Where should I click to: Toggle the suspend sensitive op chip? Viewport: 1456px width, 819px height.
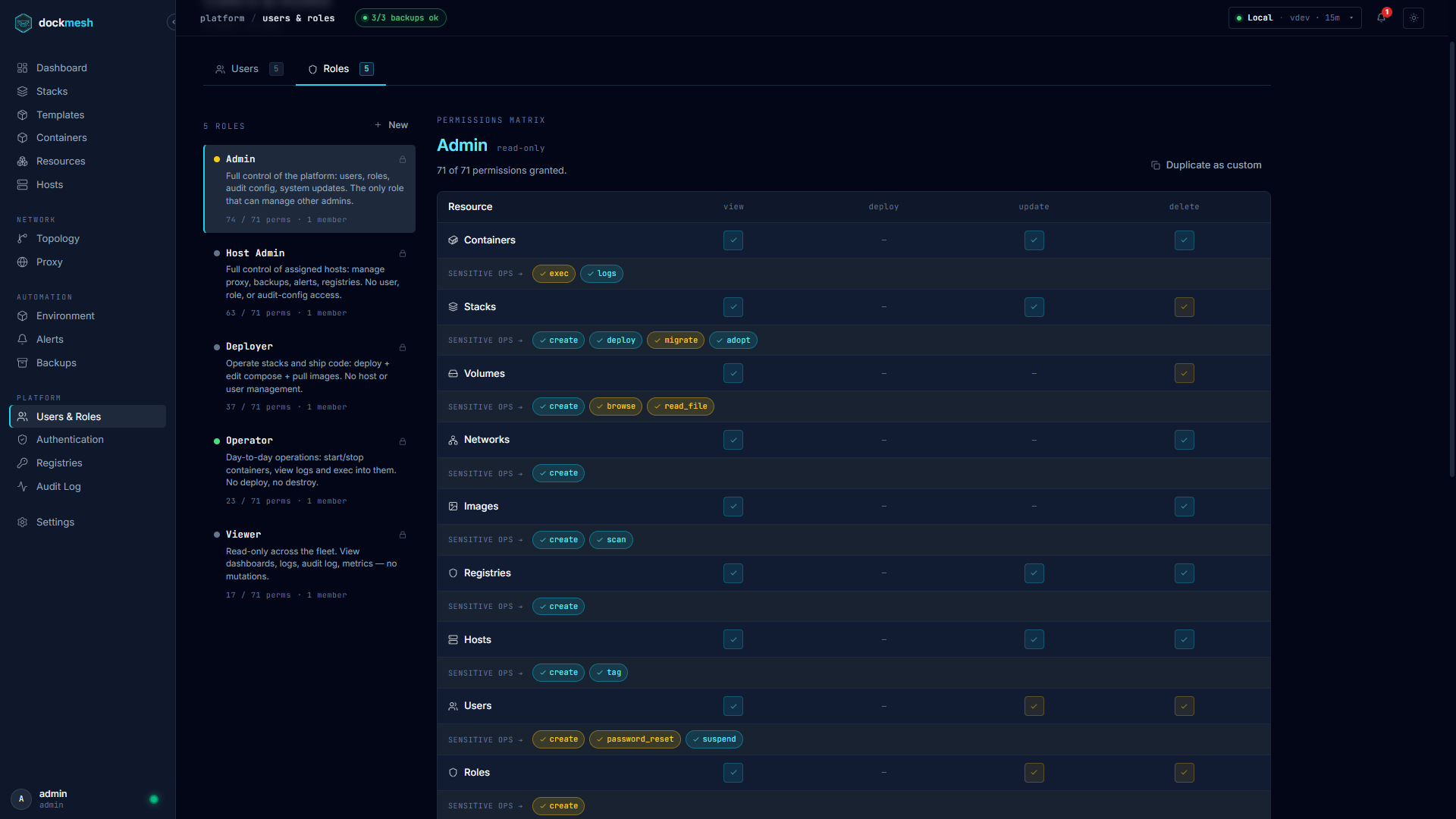click(714, 739)
